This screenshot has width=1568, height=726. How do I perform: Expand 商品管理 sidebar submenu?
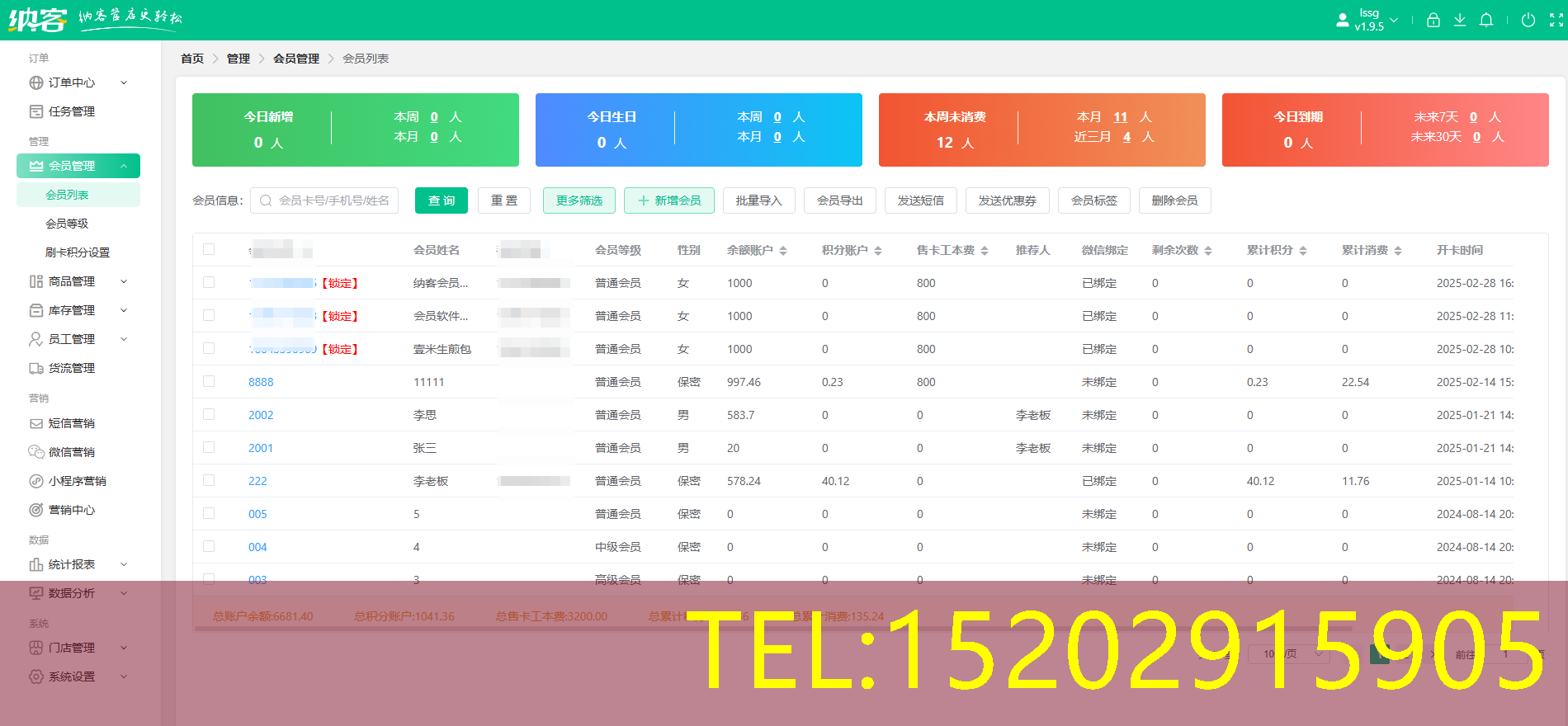[78, 281]
